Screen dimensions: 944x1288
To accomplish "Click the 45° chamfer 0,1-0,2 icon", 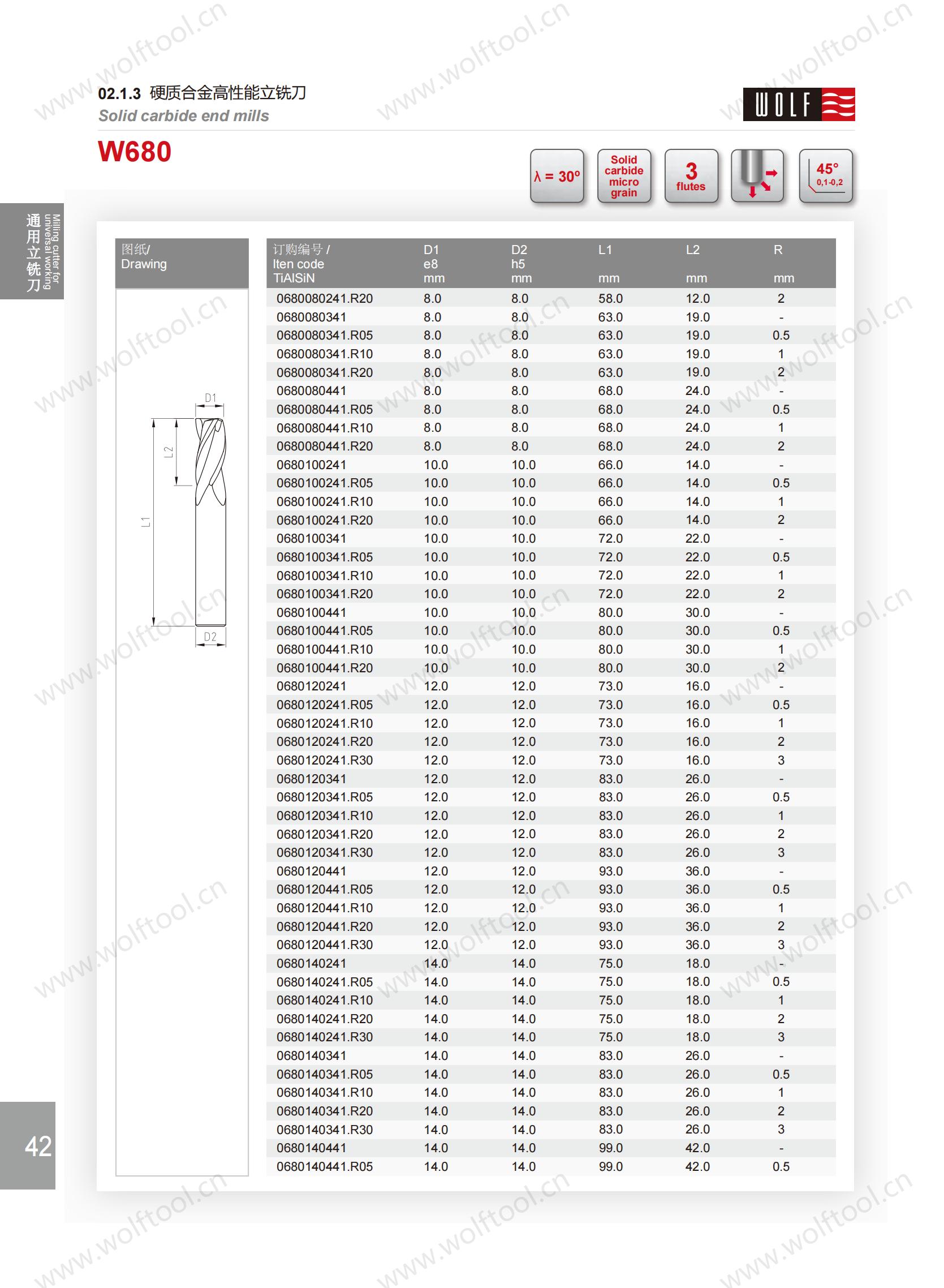I will pos(826,176).
